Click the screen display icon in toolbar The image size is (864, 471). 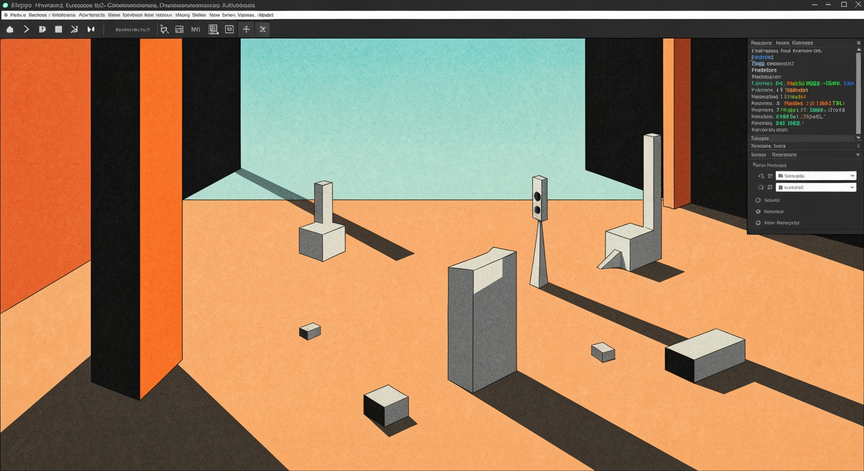[x=230, y=29]
